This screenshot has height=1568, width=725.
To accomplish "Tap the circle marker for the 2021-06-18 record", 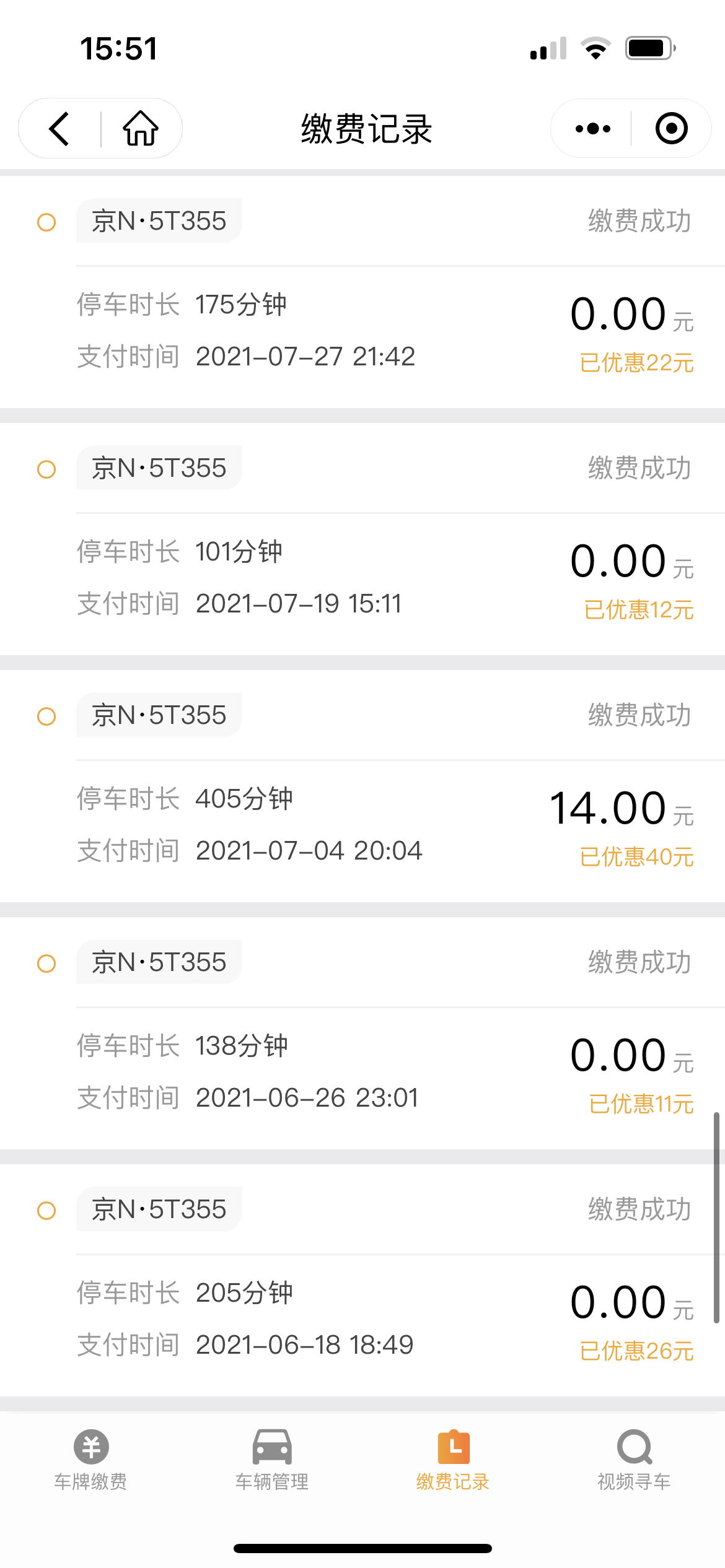I will pyautogui.click(x=46, y=1211).
